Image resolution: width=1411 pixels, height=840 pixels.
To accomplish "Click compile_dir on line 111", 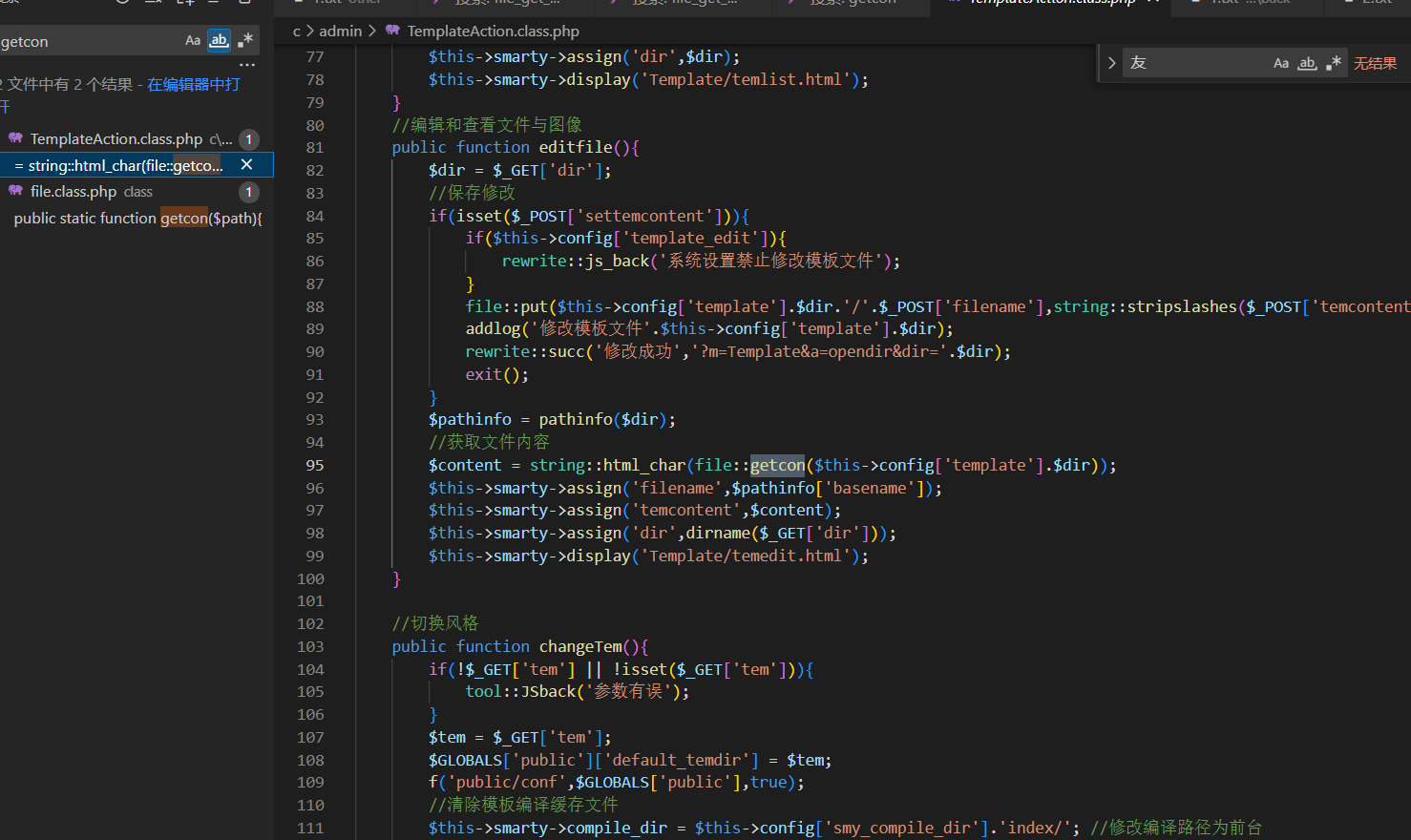I will click(x=617, y=828).
